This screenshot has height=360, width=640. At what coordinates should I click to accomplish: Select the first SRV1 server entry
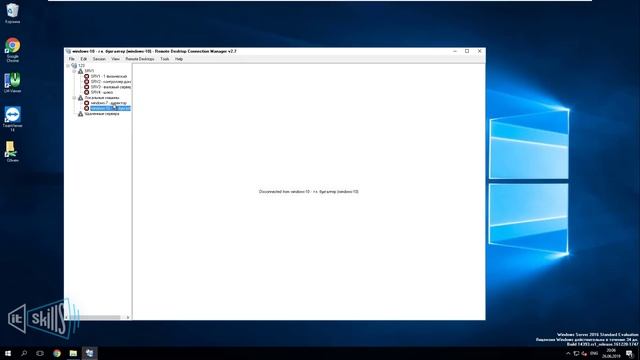click(x=109, y=76)
